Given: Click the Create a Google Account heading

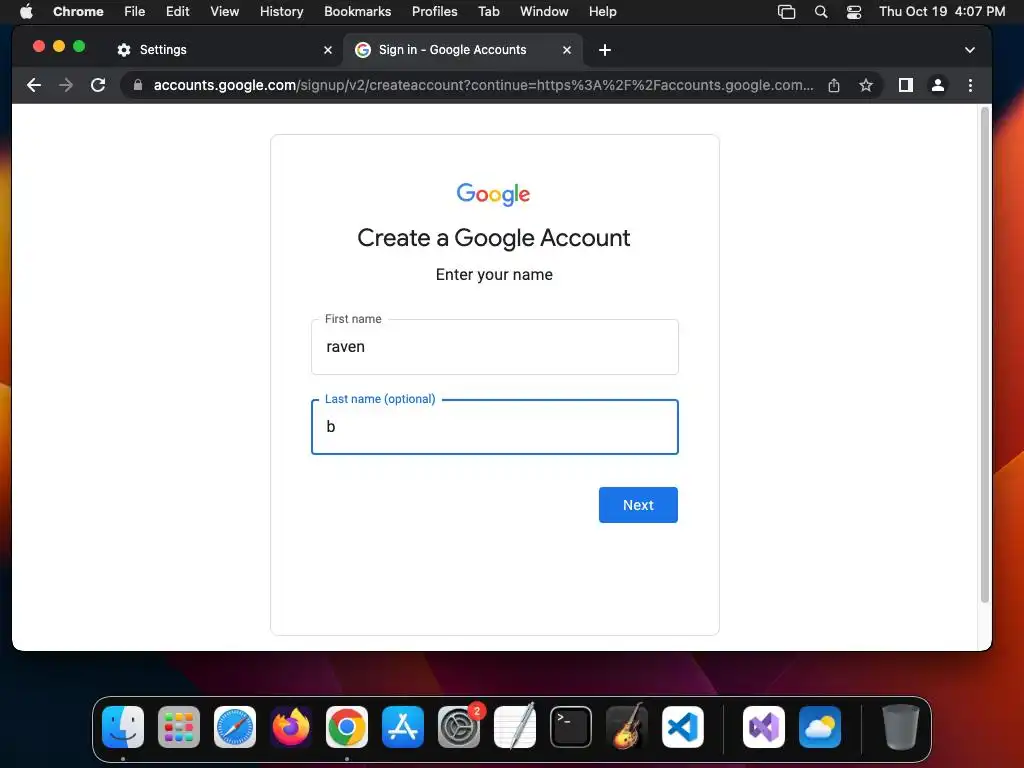Looking at the screenshot, I should [494, 238].
